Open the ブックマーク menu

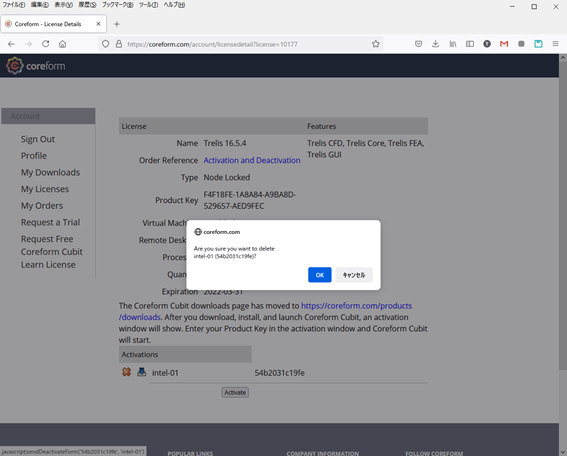click(118, 5)
